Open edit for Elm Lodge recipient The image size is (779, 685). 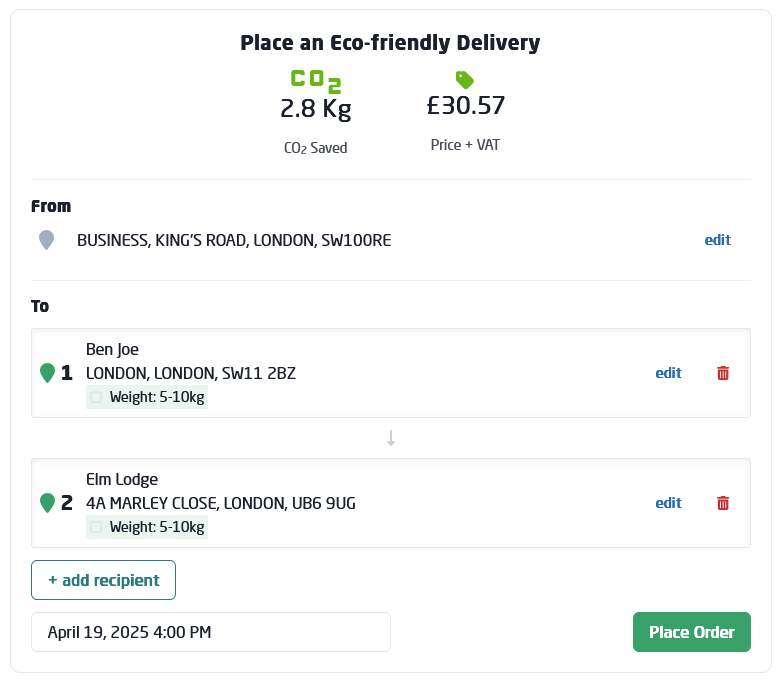click(x=668, y=503)
